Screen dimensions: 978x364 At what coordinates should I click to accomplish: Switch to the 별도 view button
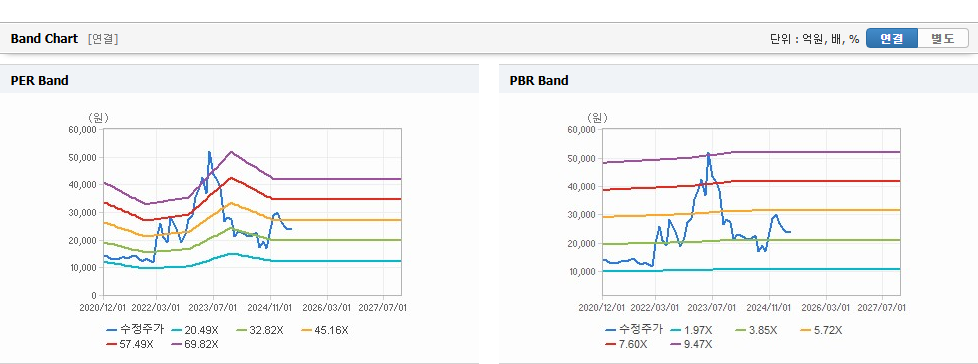pyautogui.click(x=943, y=39)
